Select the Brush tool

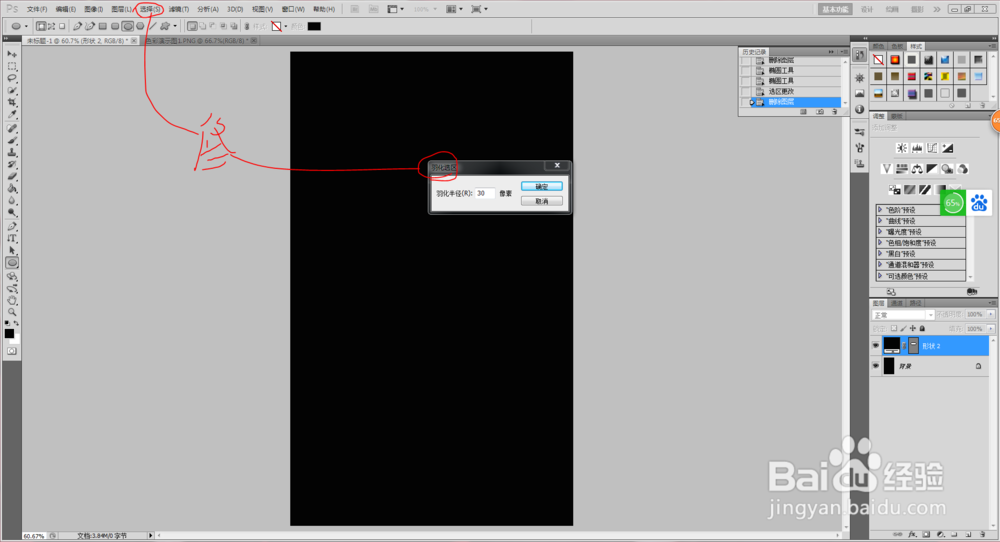[12, 141]
